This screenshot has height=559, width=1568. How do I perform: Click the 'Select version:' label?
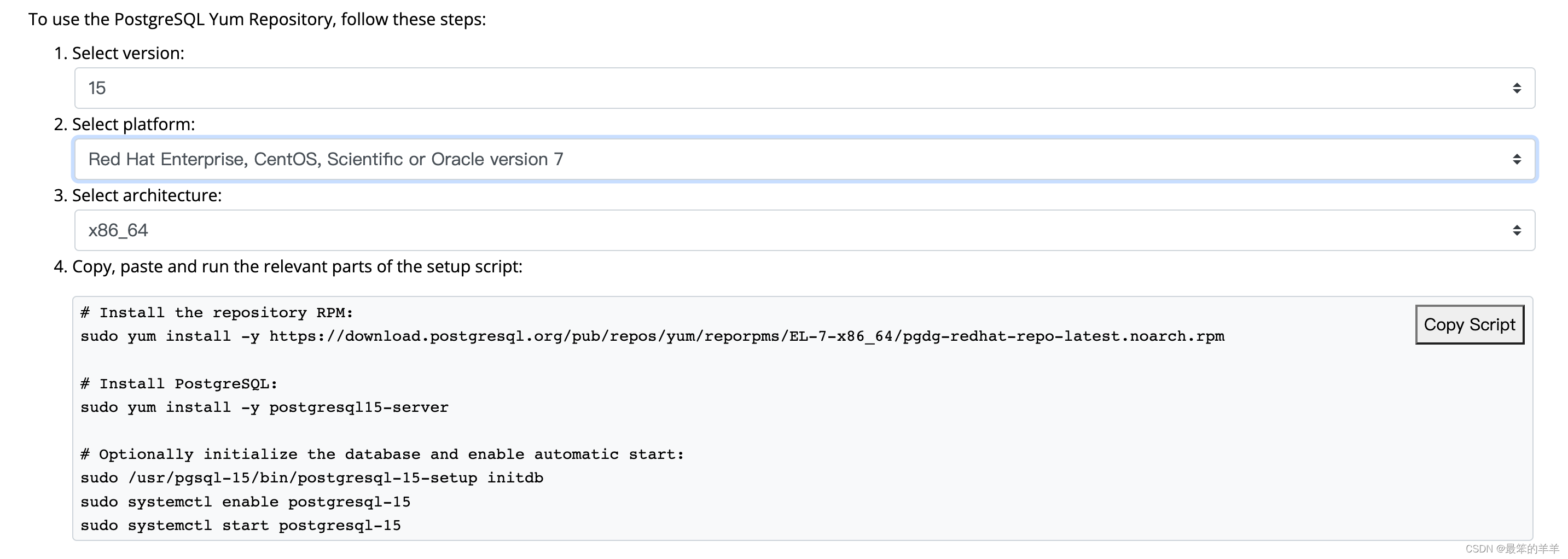click(x=128, y=54)
